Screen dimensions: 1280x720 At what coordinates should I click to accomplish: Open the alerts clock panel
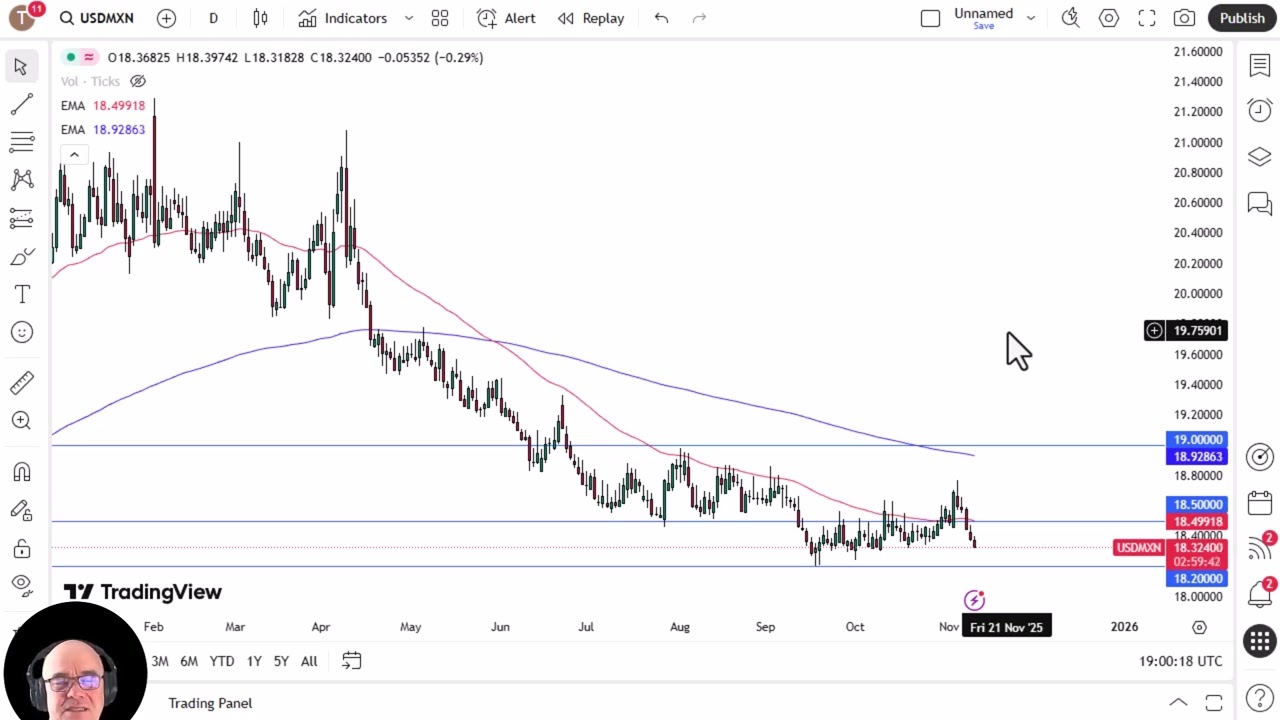[x=1259, y=110]
